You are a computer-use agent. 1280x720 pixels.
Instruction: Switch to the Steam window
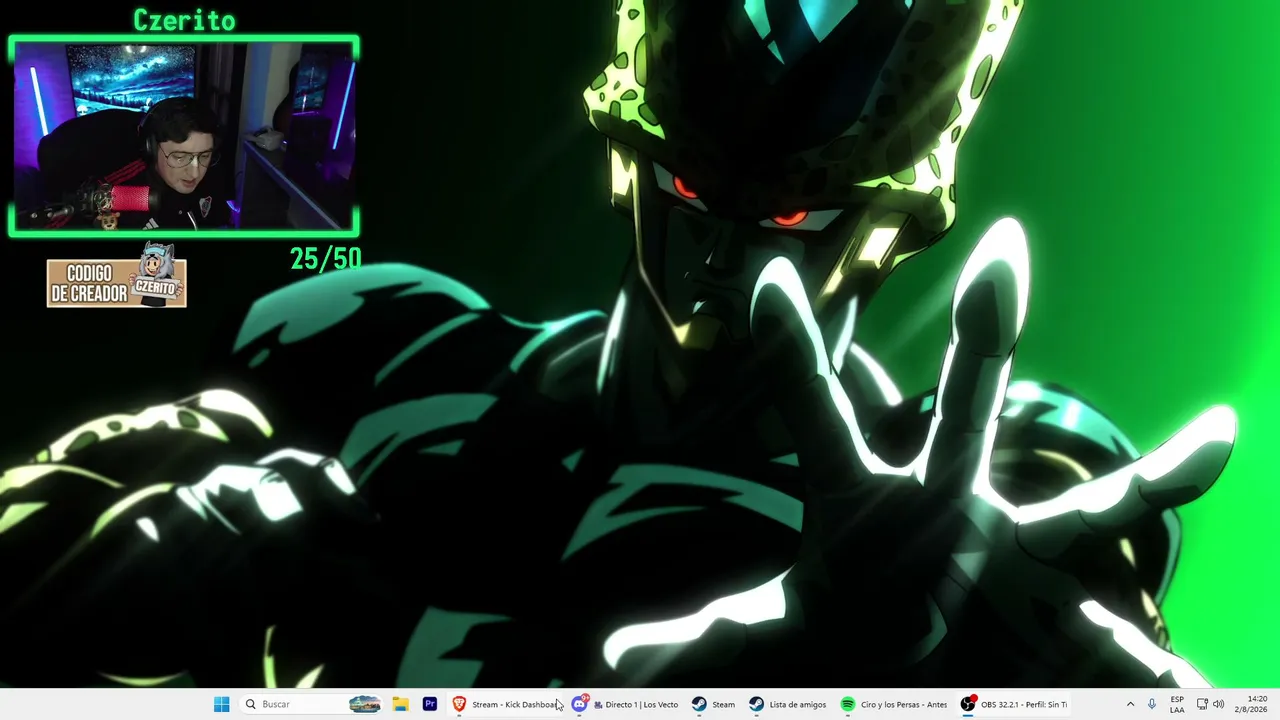(x=714, y=704)
